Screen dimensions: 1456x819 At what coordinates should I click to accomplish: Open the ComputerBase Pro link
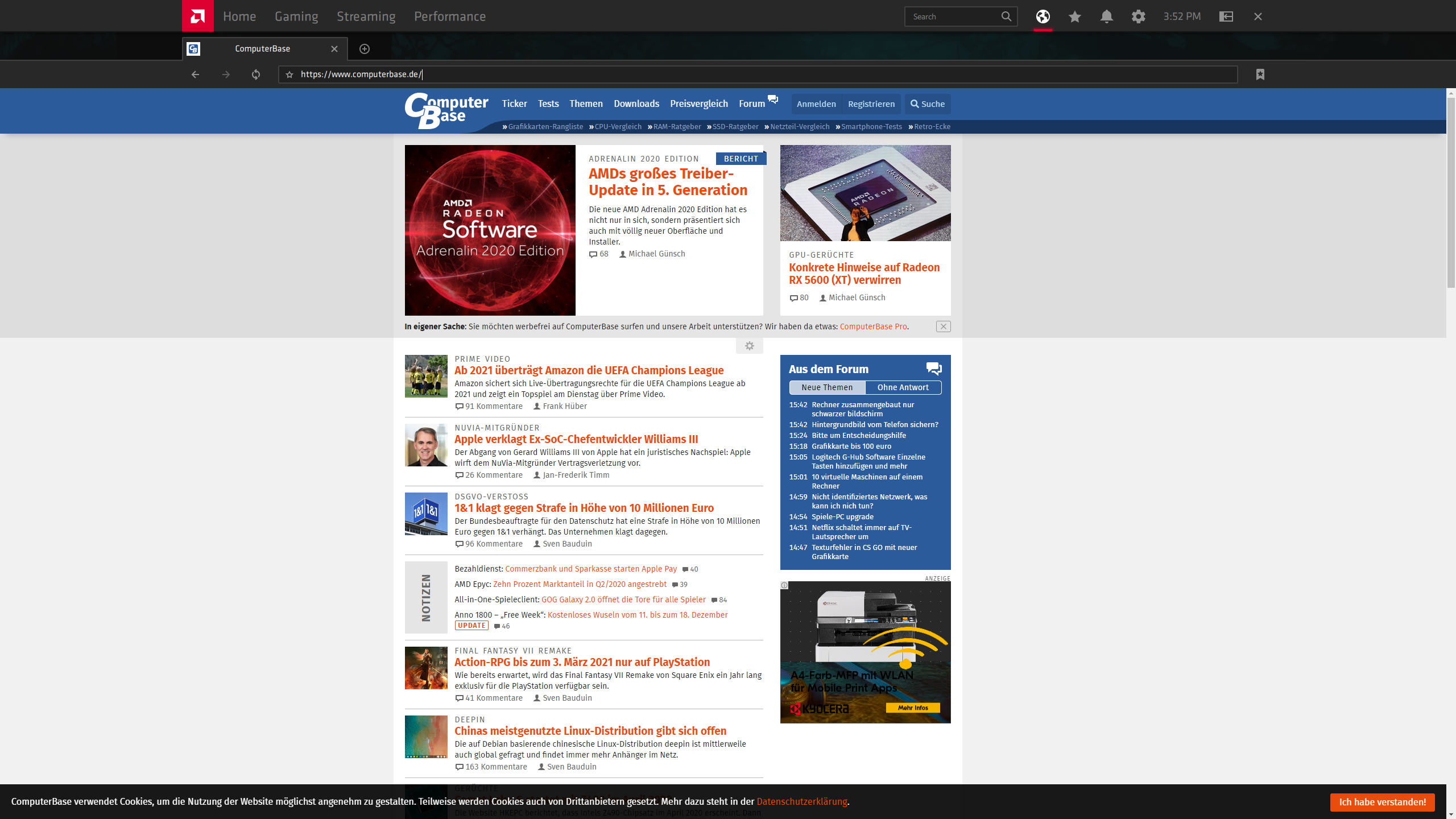[873, 326]
